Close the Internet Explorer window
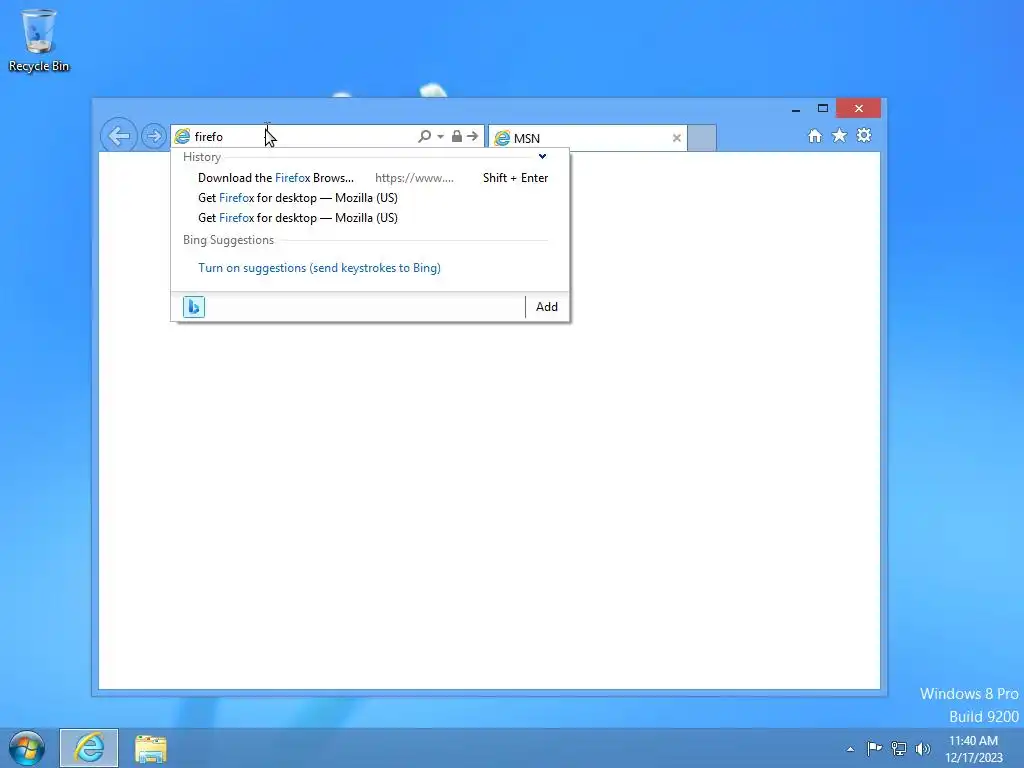The width and height of the screenshot is (1024, 768). [x=859, y=108]
